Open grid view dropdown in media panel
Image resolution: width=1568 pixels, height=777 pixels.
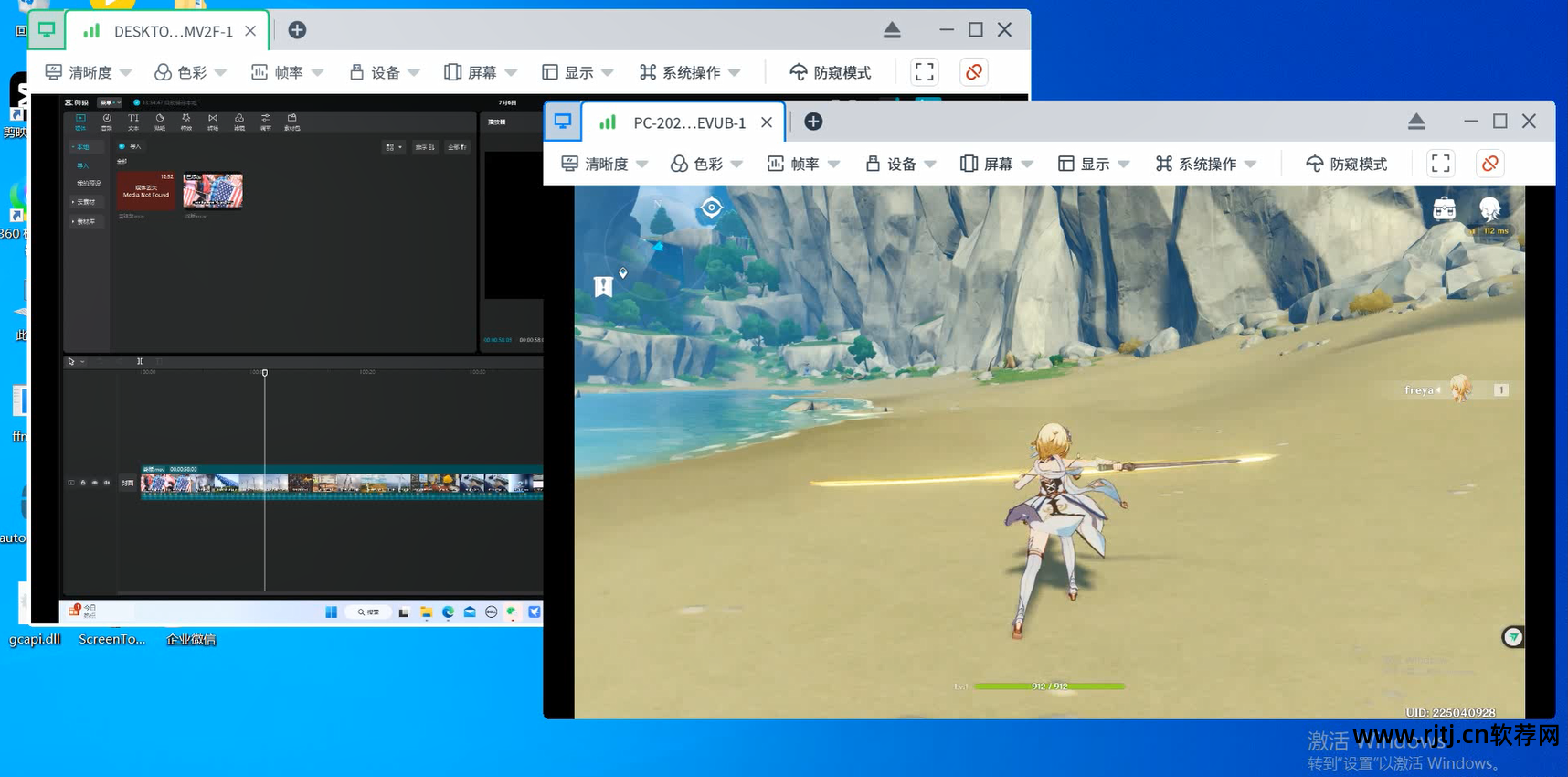tap(394, 147)
